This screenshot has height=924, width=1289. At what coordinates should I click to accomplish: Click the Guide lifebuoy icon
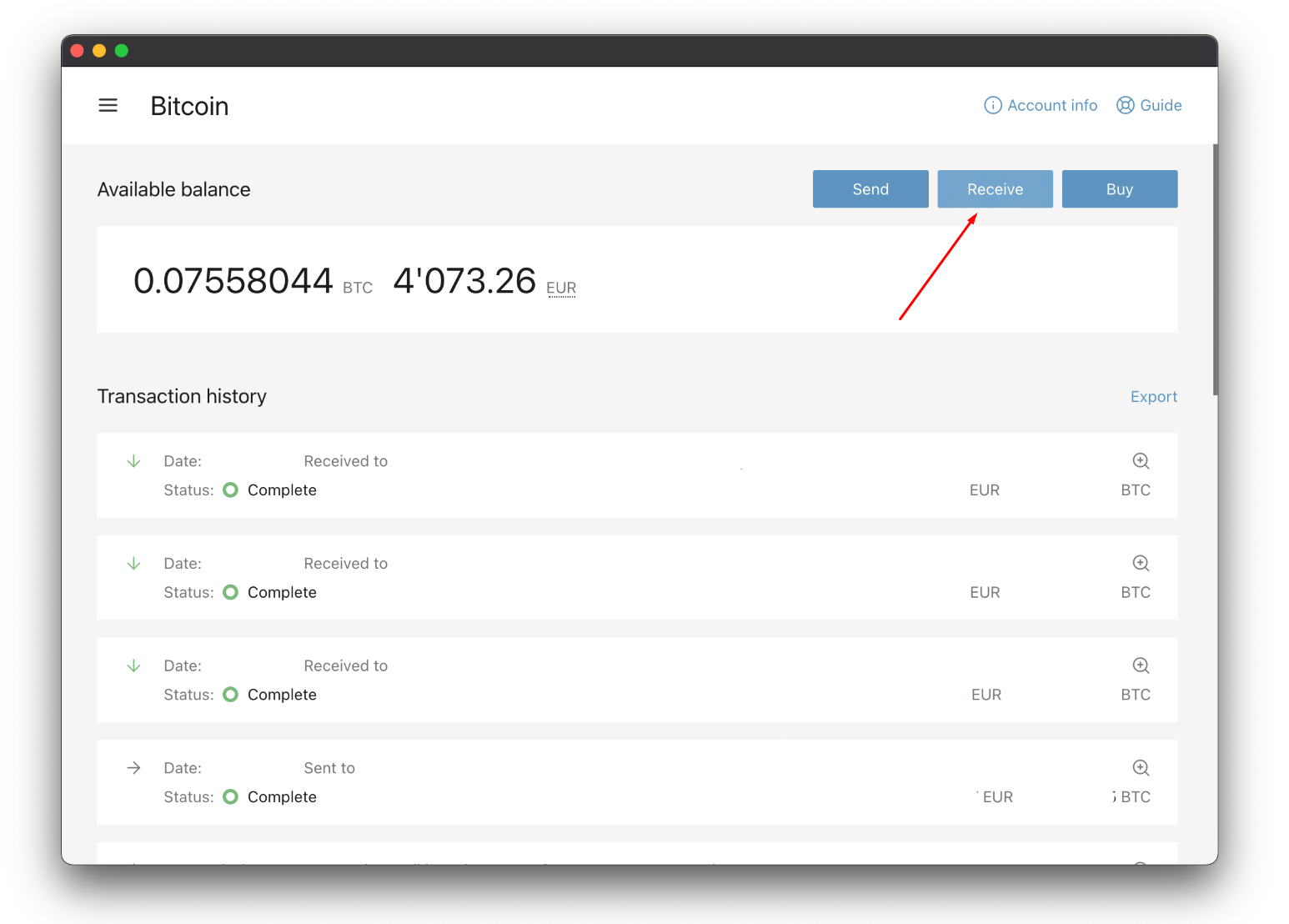[1126, 105]
